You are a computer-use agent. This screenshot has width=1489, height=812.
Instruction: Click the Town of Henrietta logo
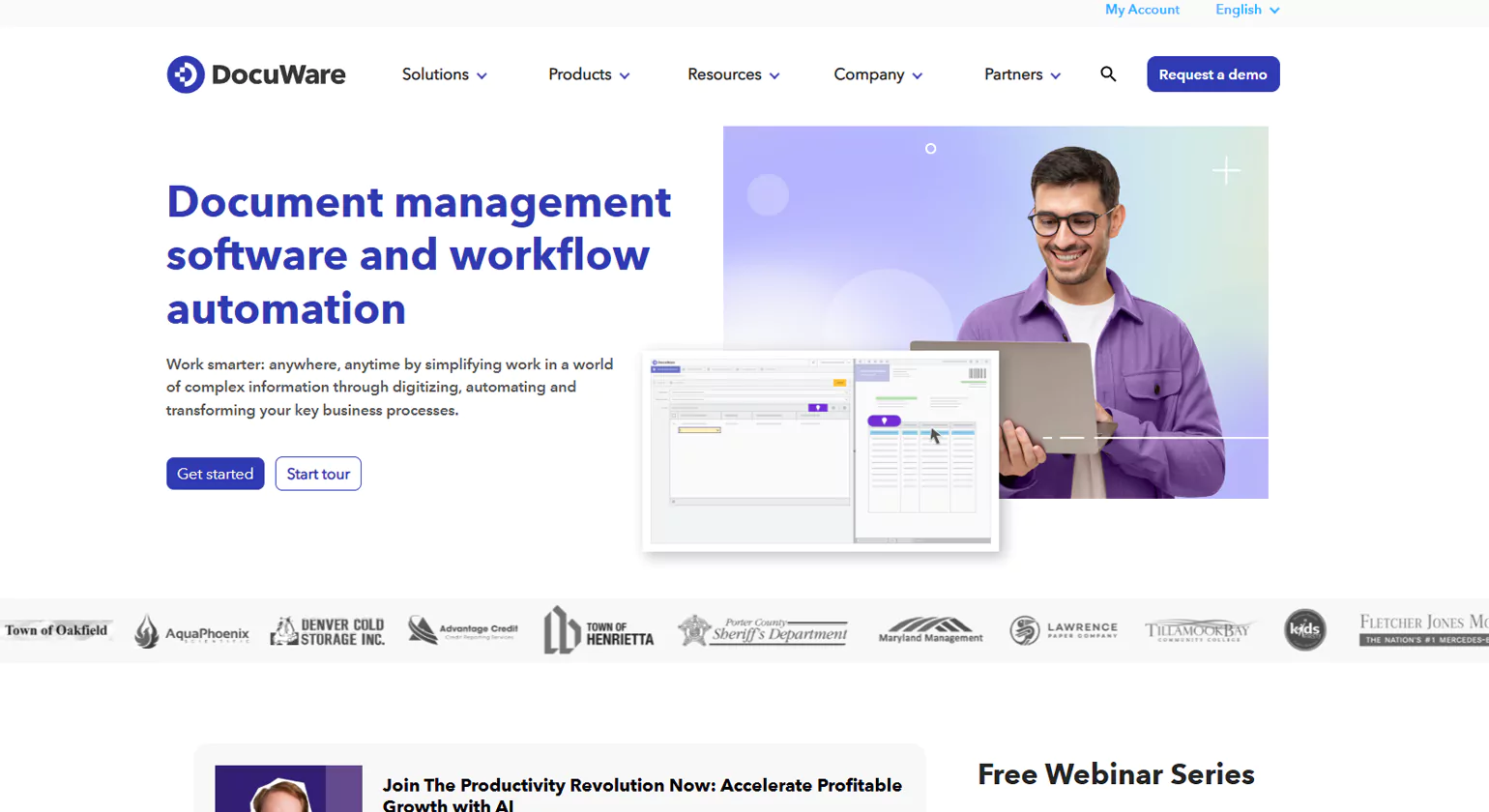(x=598, y=629)
